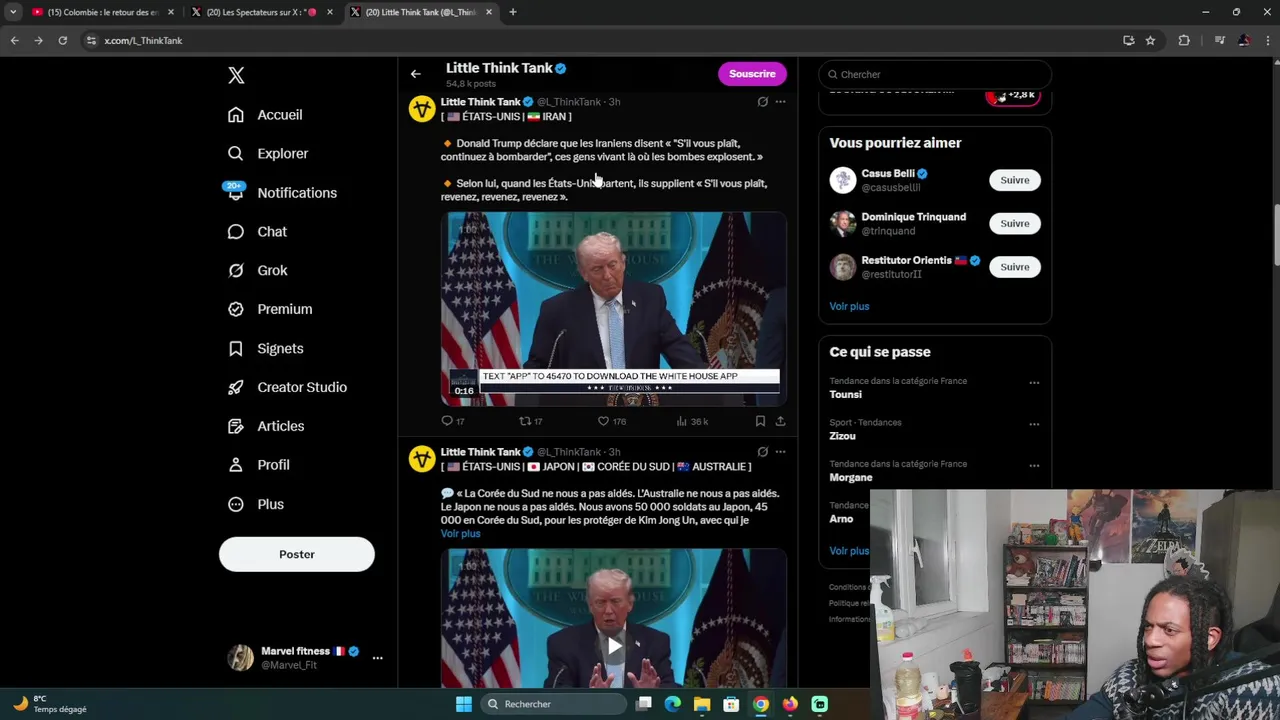This screenshot has height=720, width=1280.
Task: Expand the Plus more options menu
Action: point(256,504)
